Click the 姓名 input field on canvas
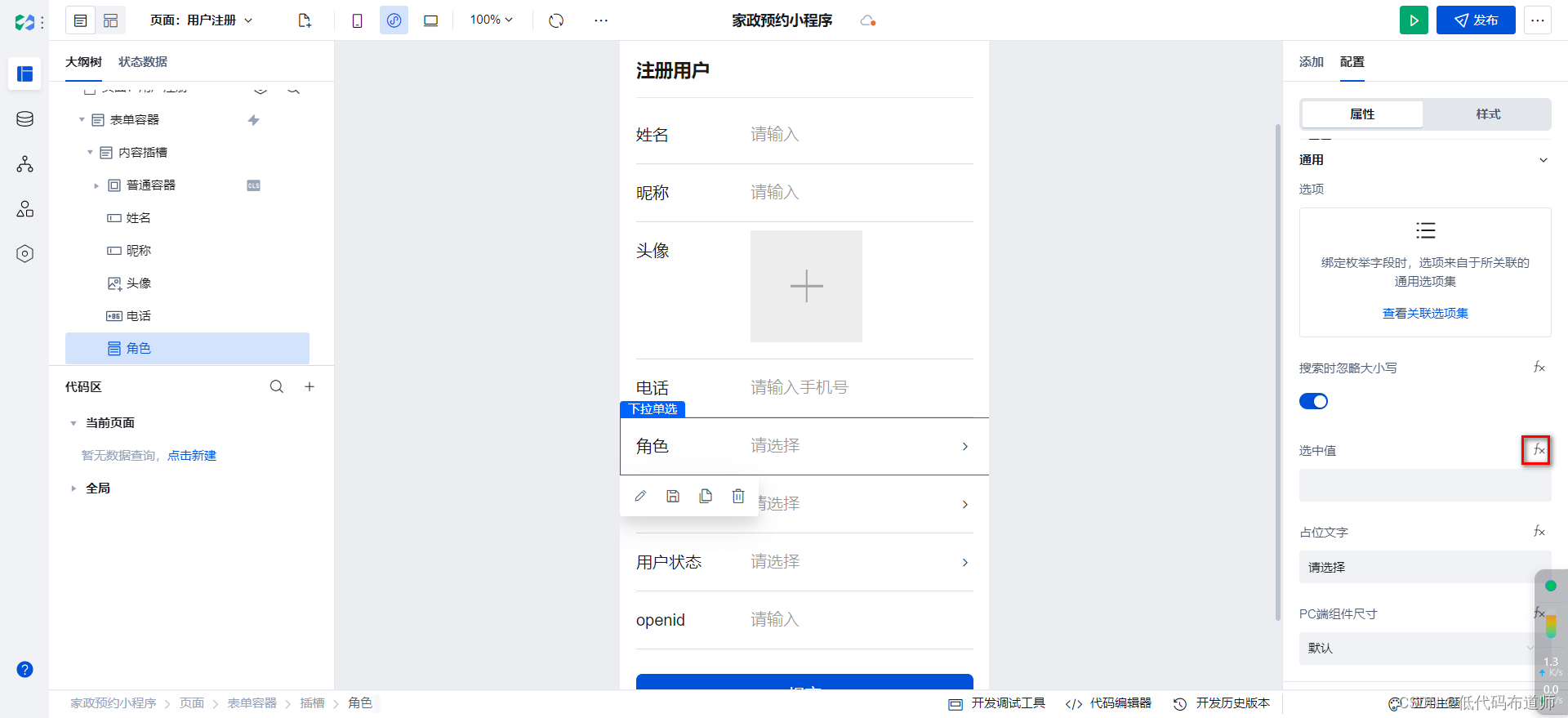The image size is (1568, 718). click(x=862, y=135)
